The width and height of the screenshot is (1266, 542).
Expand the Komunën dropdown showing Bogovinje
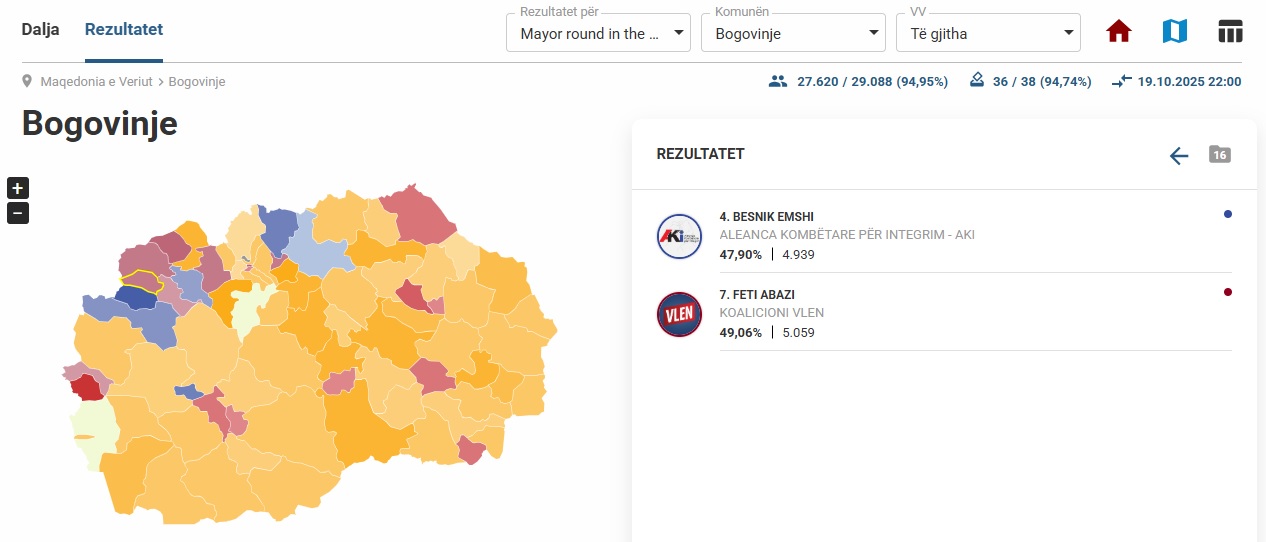[x=793, y=33]
